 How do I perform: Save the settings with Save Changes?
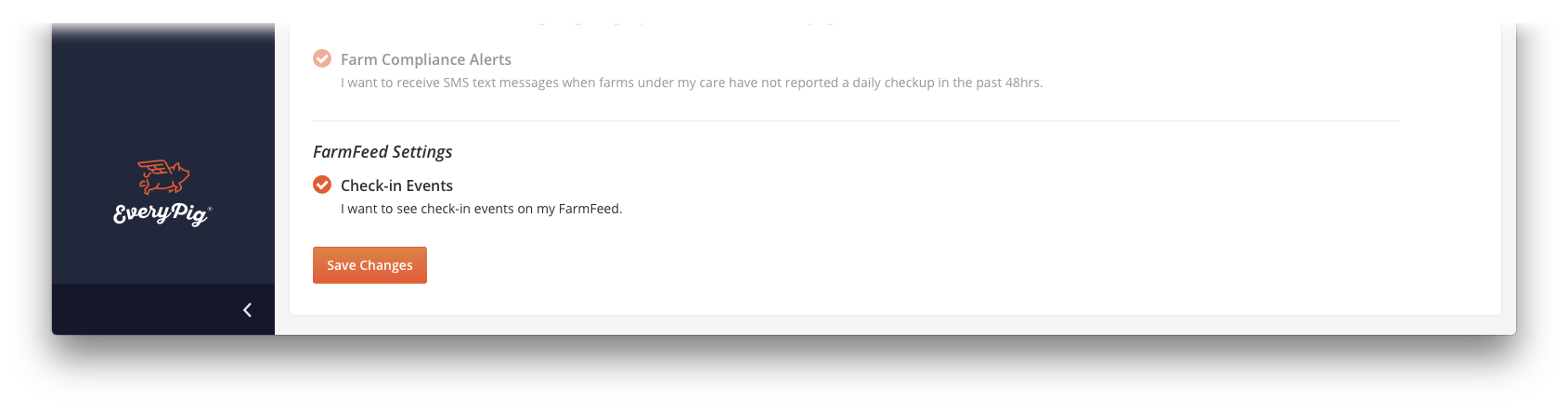click(x=369, y=265)
